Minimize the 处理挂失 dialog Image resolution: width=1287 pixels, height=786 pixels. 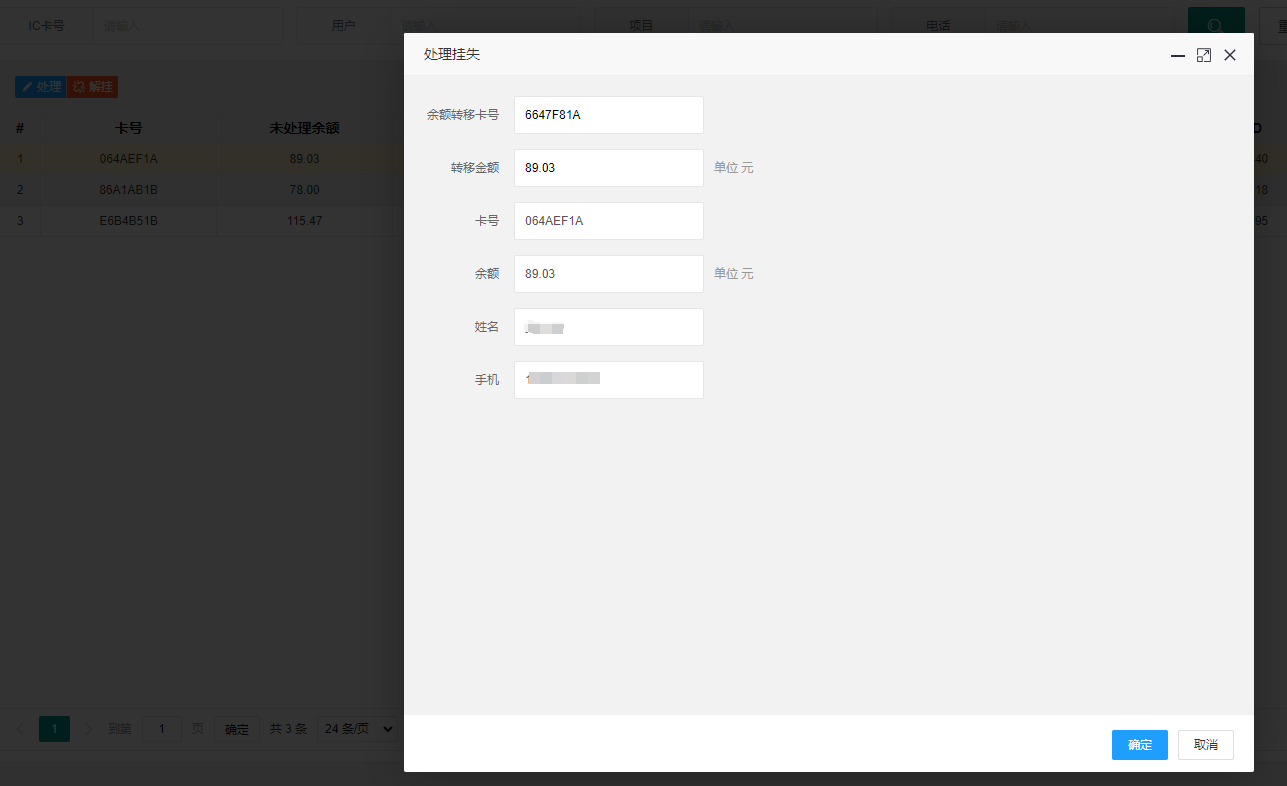pos(1178,56)
